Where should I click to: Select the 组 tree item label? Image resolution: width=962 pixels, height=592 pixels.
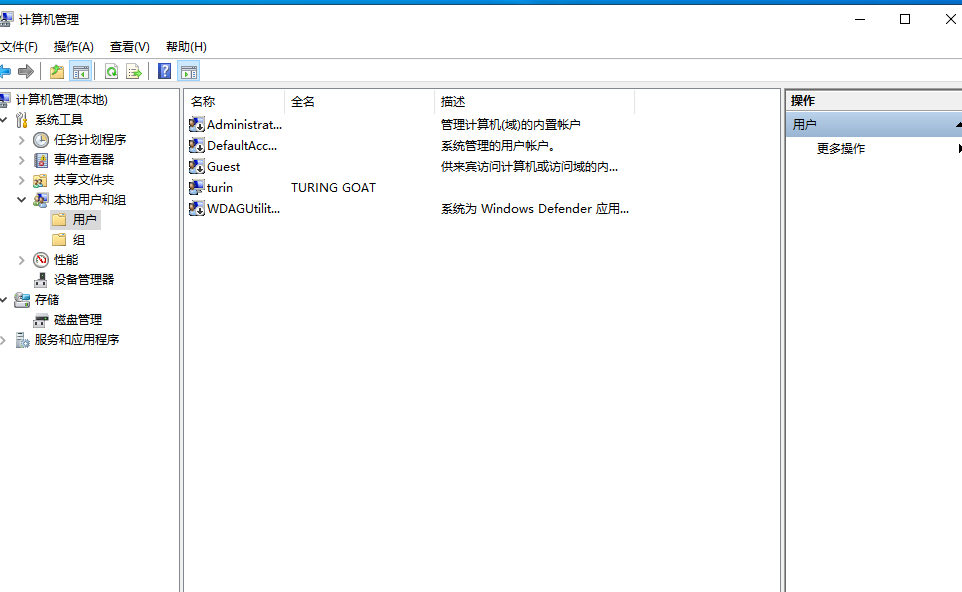(79, 240)
